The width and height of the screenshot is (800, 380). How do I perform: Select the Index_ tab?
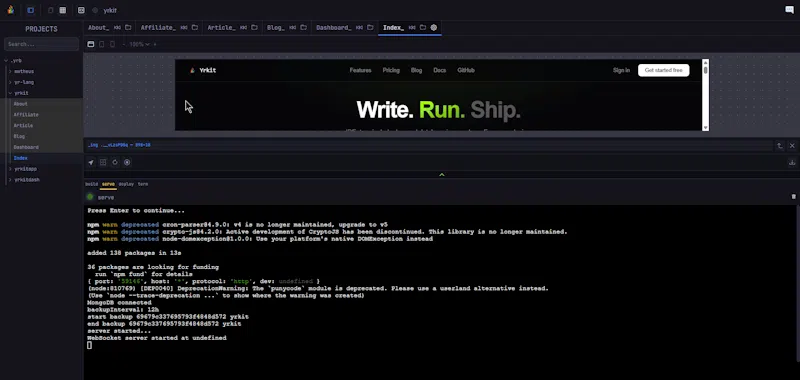click(393, 28)
